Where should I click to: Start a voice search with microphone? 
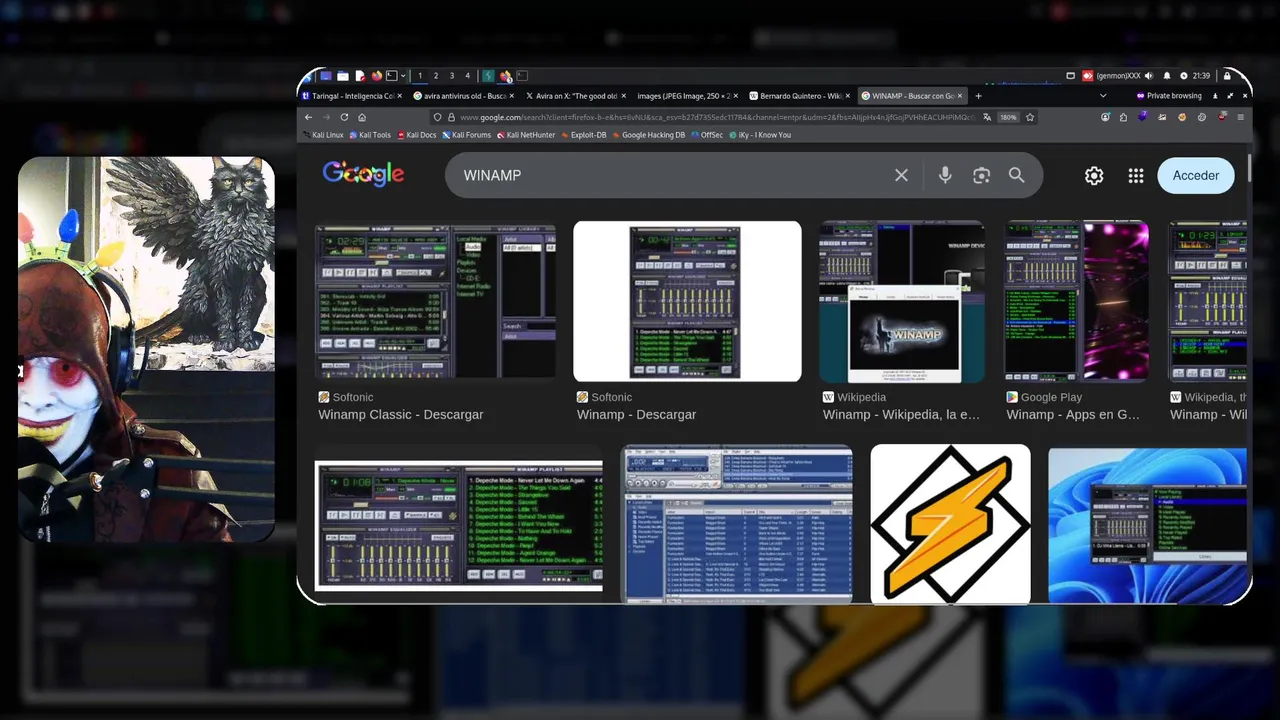(945, 175)
